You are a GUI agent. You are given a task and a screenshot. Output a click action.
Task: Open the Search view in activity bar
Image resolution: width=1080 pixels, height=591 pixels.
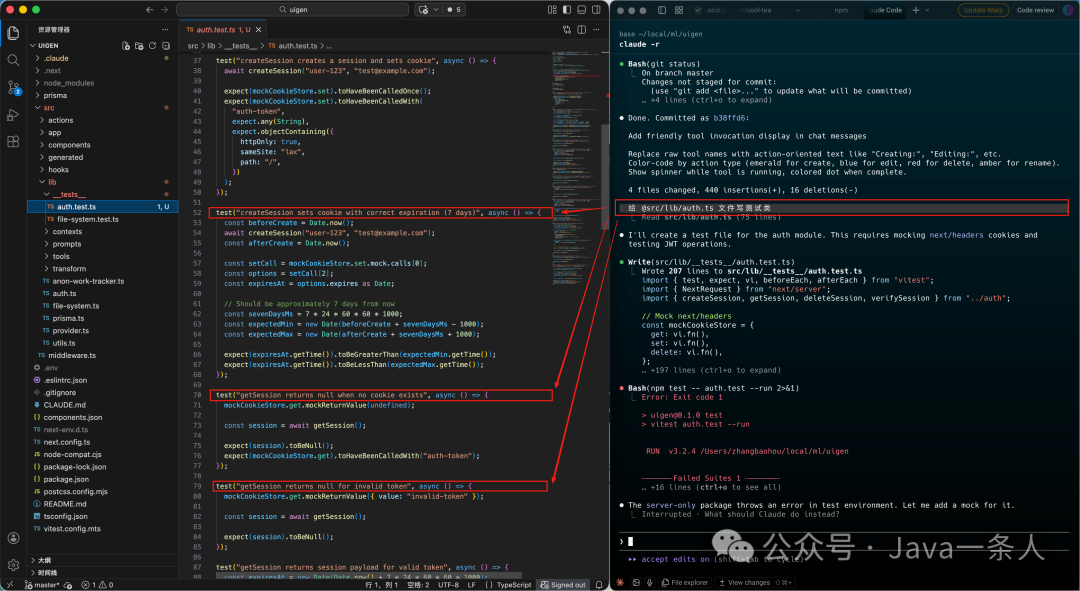point(13,60)
